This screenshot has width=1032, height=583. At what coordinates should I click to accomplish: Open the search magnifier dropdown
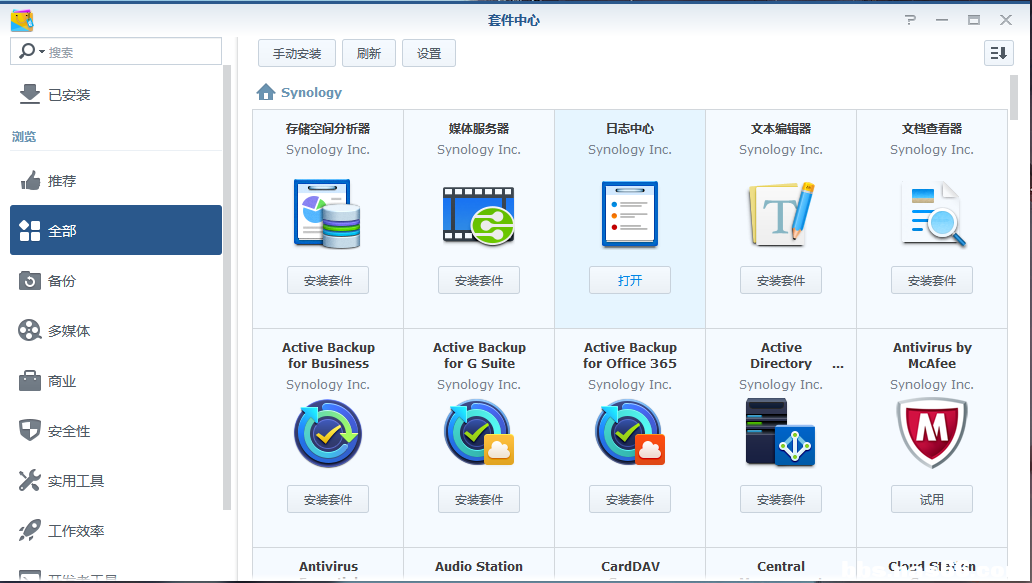[31, 51]
